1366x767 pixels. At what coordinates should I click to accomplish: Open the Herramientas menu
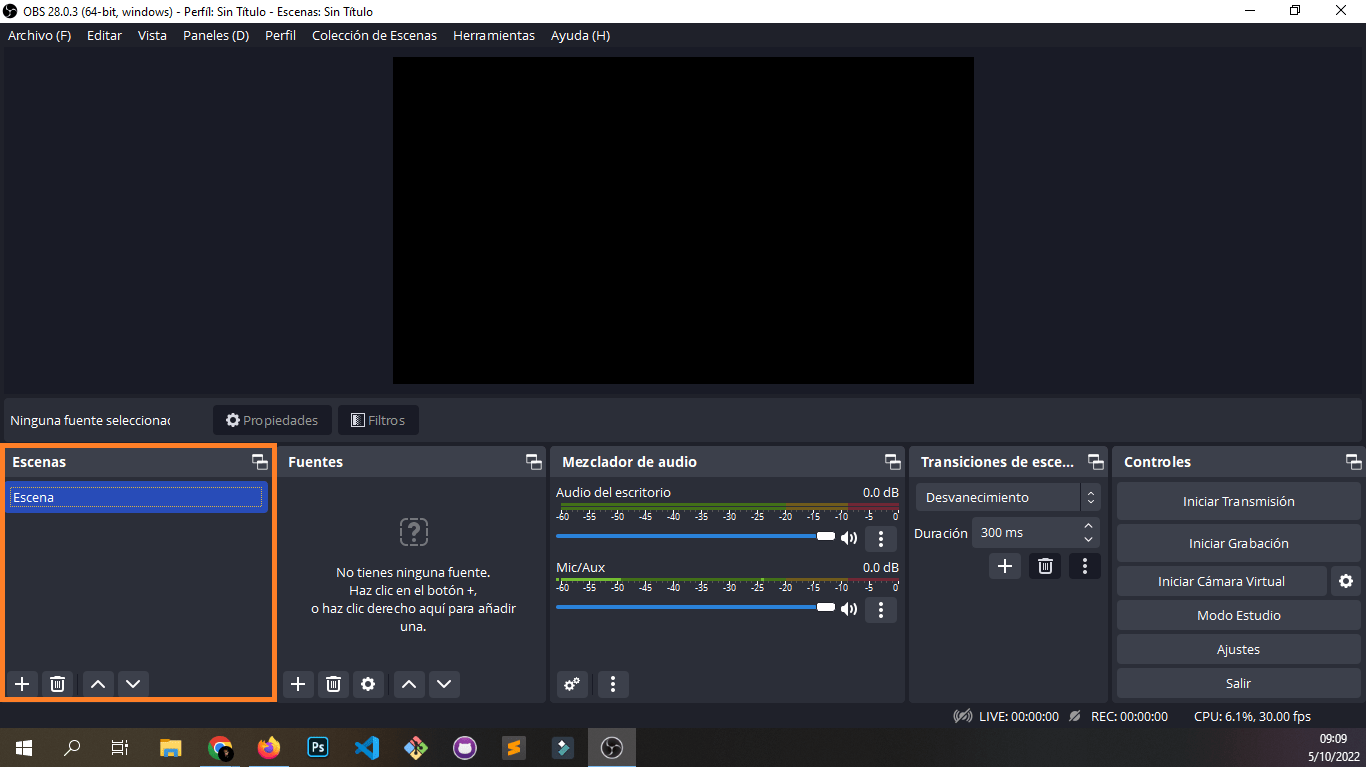point(493,35)
